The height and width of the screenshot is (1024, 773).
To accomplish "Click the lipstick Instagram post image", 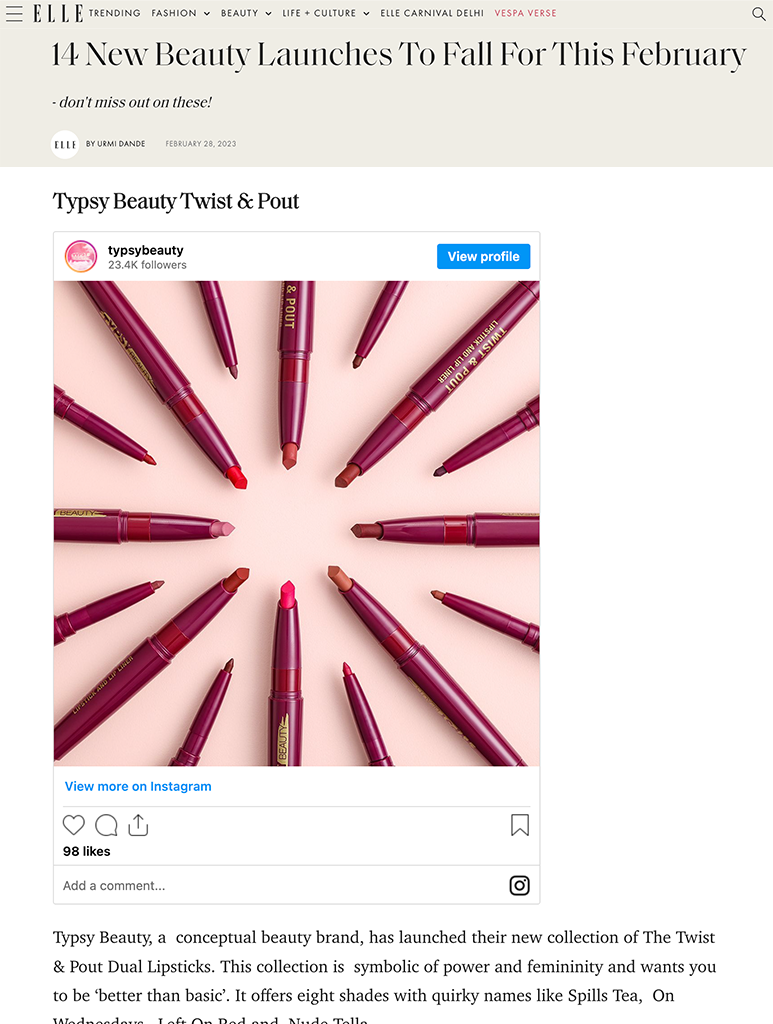I will (x=296, y=523).
